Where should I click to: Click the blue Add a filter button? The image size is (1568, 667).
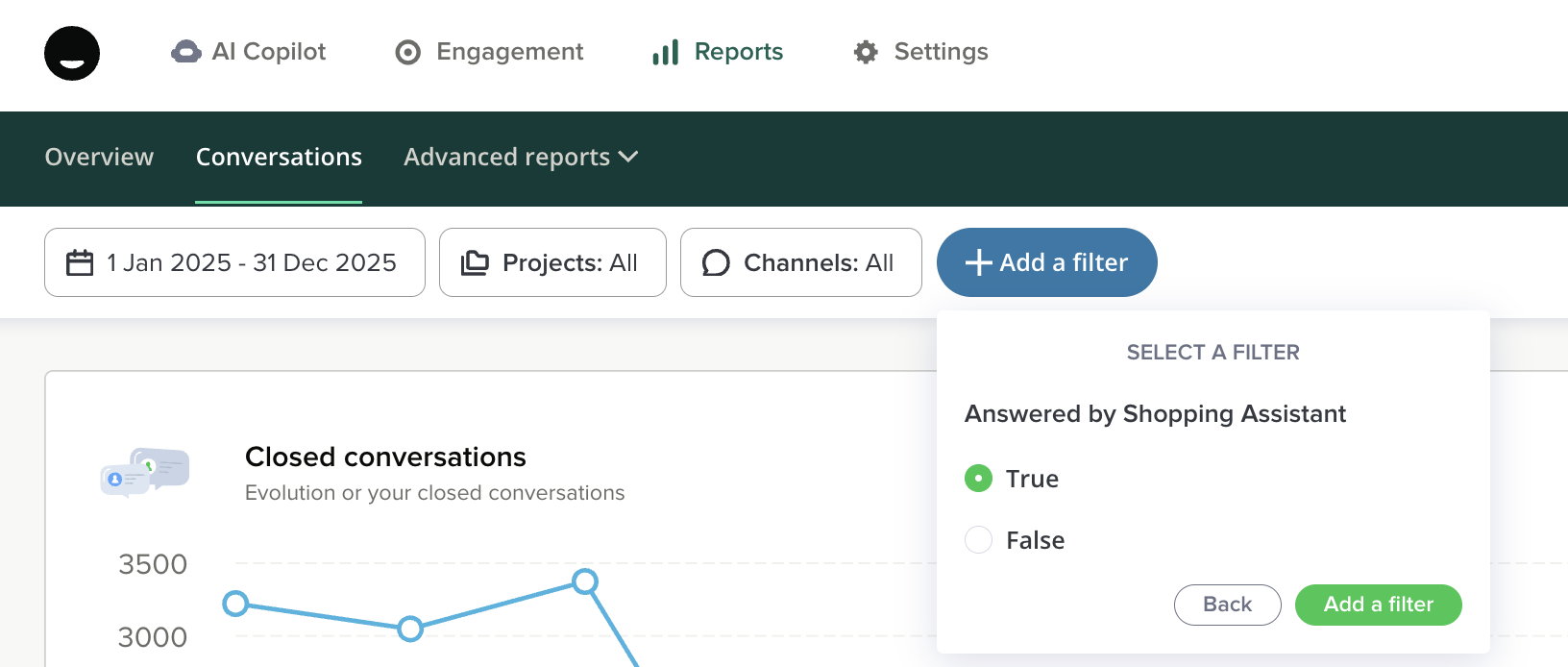(1046, 262)
